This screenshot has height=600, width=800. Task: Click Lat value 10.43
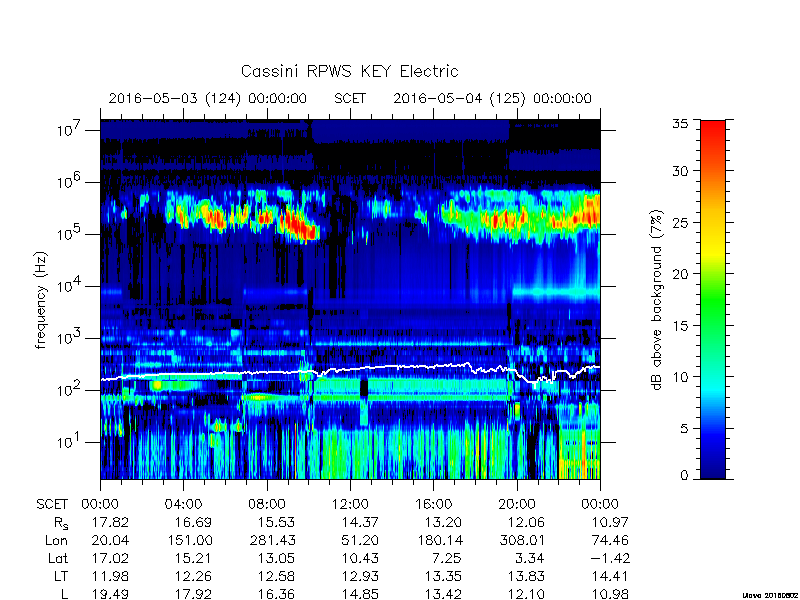coord(360,559)
